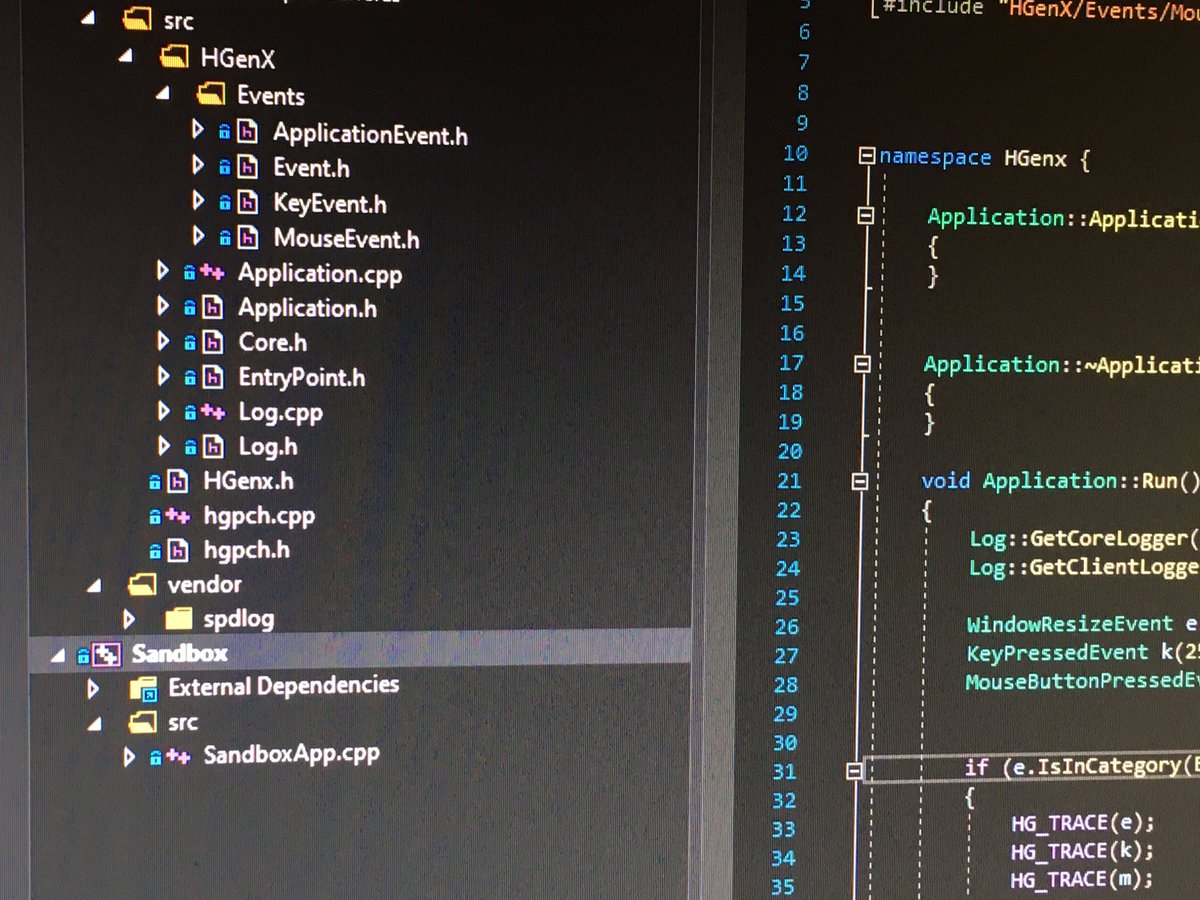
Task: Click the vendor folder icon
Action: click(x=142, y=584)
